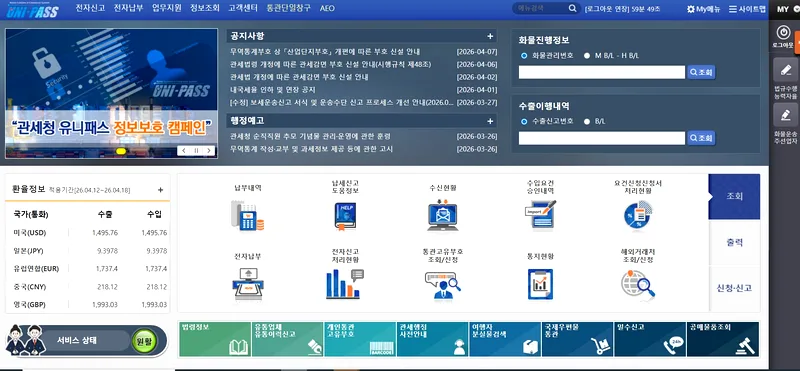Show next banner slide arrow

pyautogui.click(x=208, y=151)
